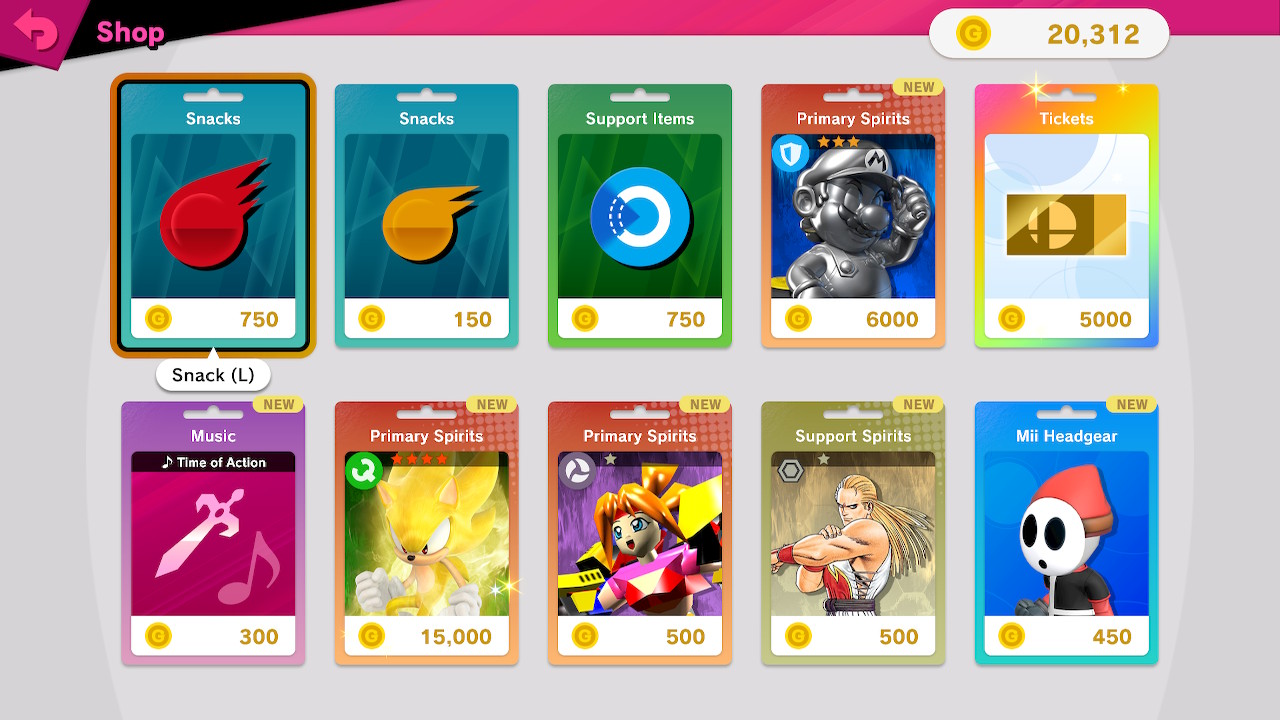This screenshot has width=1280, height=720.
Task: Click the Shop title text
Action: [x=130, y=33]
